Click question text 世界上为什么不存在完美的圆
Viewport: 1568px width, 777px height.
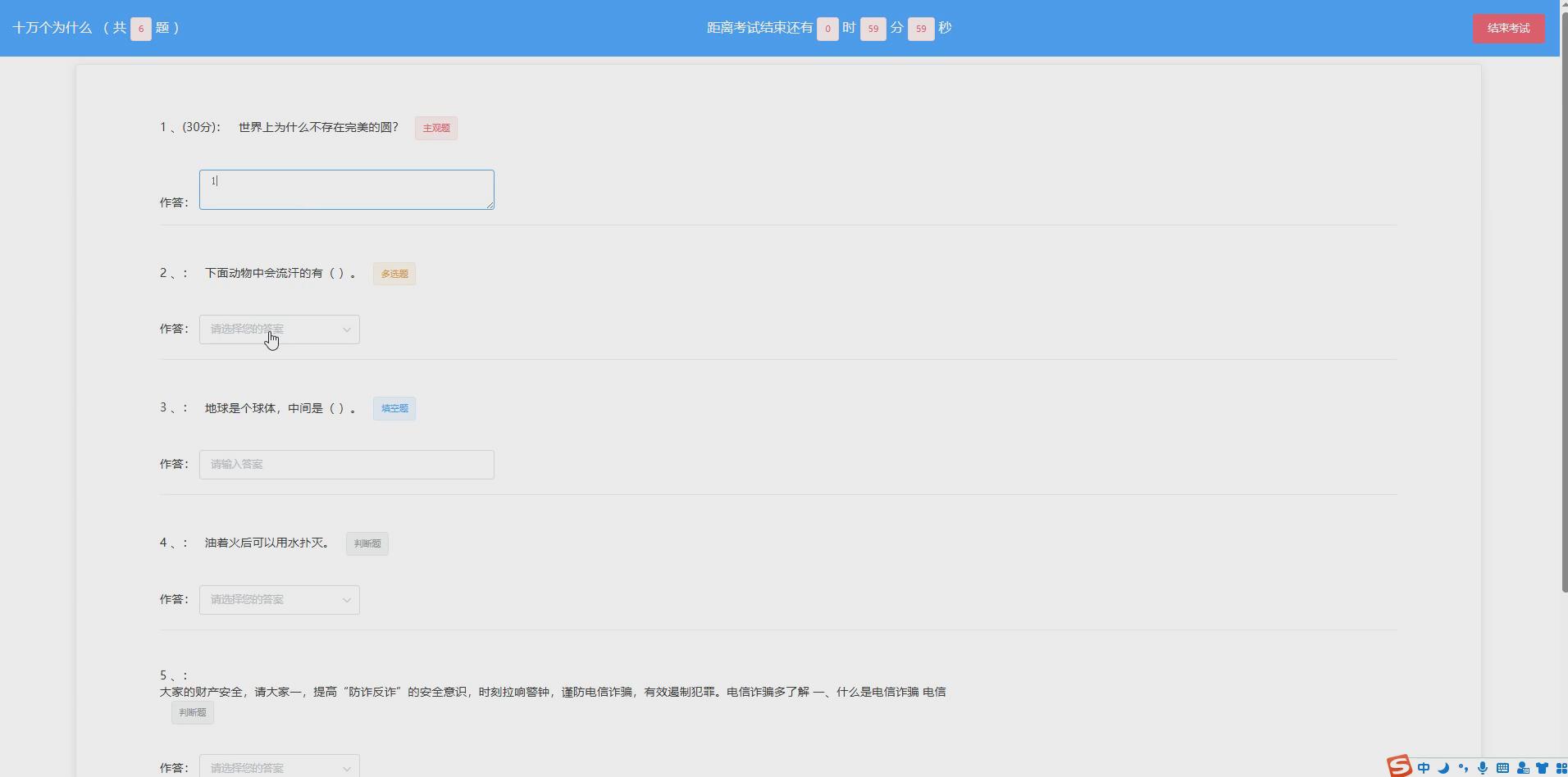coord(318,127)
